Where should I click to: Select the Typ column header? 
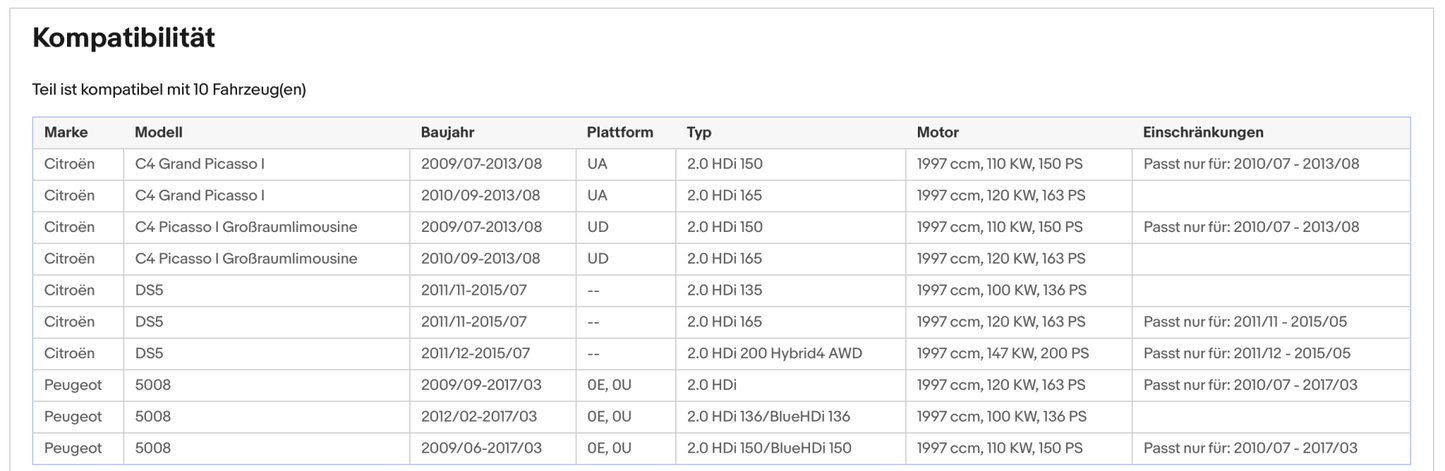coord(699,132)
